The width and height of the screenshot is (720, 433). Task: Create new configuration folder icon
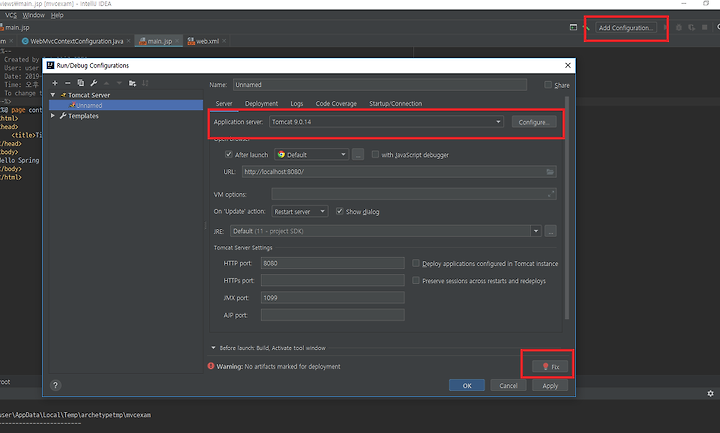tap(132, 83)
